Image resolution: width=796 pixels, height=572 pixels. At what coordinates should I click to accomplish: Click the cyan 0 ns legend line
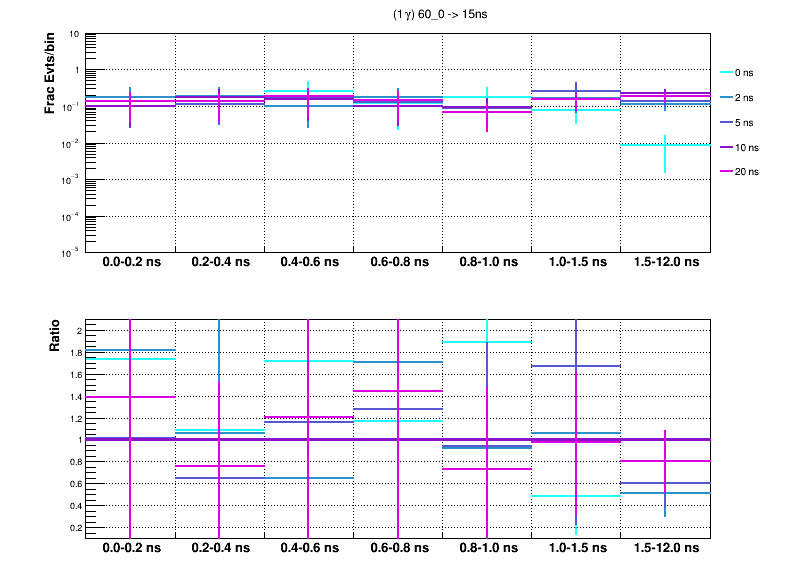tap(727, 73)
